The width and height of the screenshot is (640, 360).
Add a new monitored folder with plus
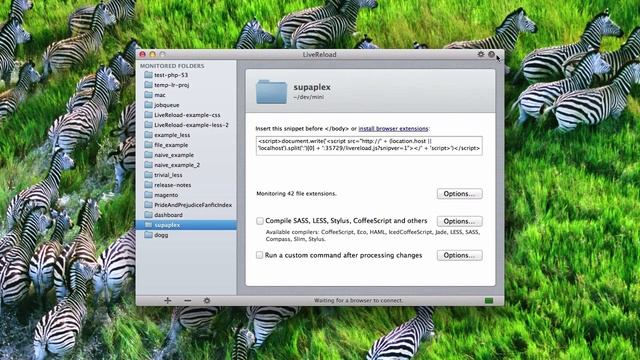pyautogui.click(x=168, y=300)
